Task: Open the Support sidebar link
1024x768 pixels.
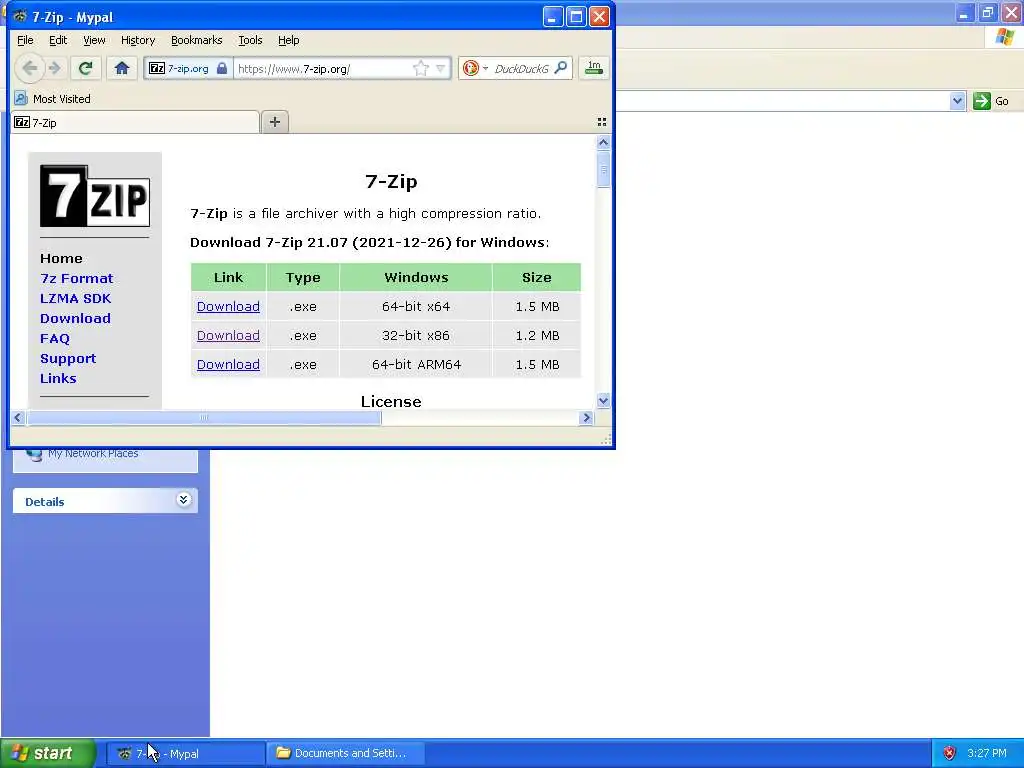Action: click(x=68, y=359)
